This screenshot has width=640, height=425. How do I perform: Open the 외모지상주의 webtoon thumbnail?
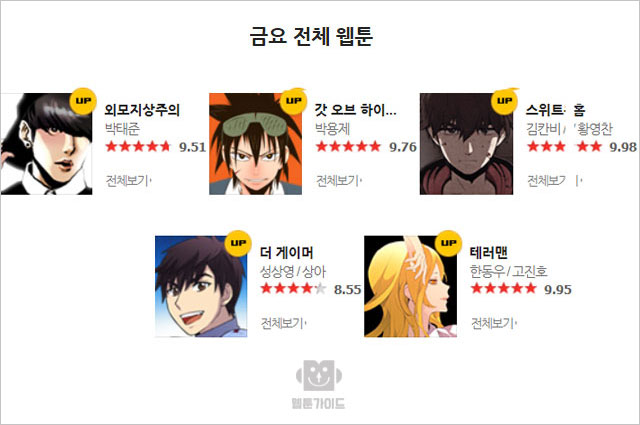click(x=46, y=144)
